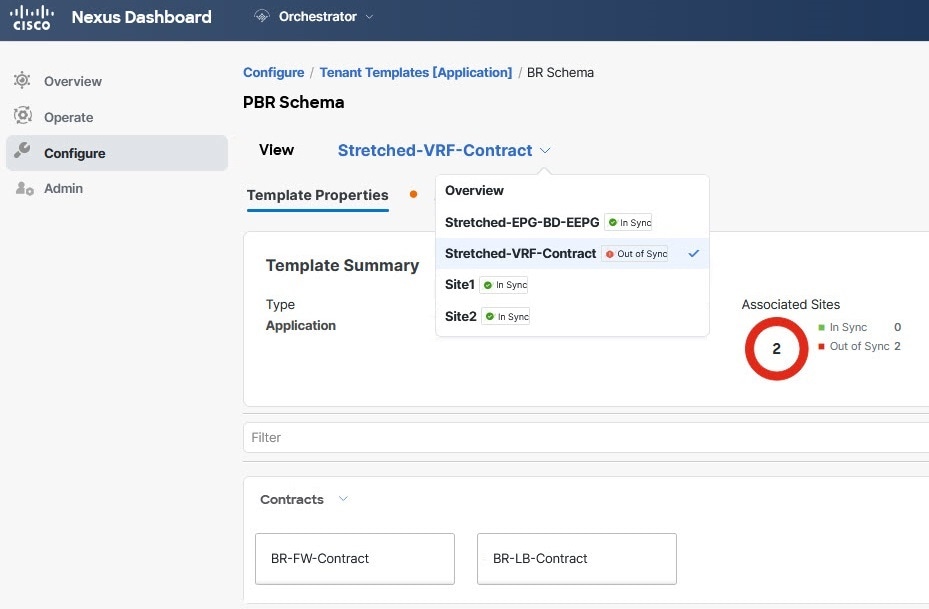Choose Overview in the view dropdown
Viewport: 929px width, 609px height.
point(474,190)
